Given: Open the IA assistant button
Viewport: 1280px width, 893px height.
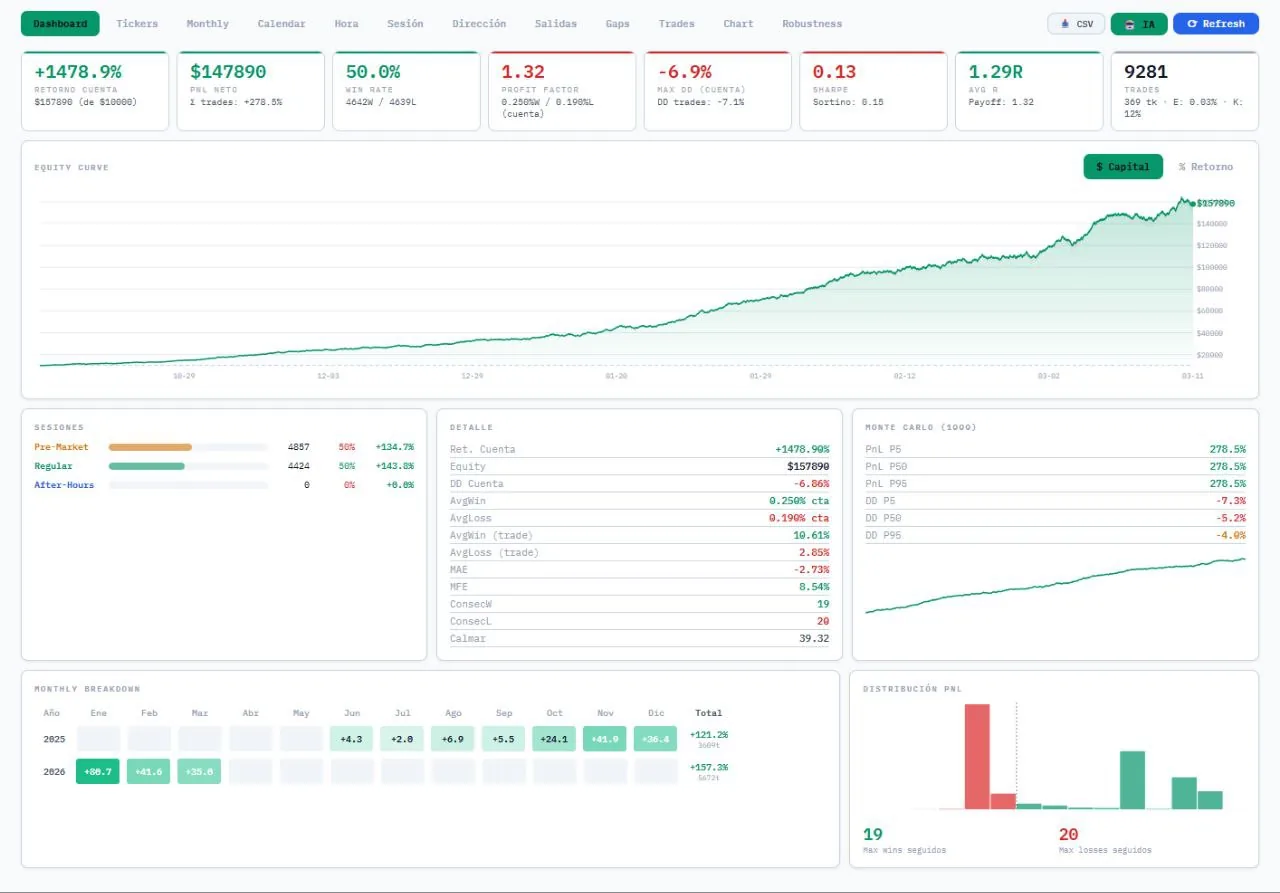Looking at the screenshot, I should click(x=1139, y=23).
